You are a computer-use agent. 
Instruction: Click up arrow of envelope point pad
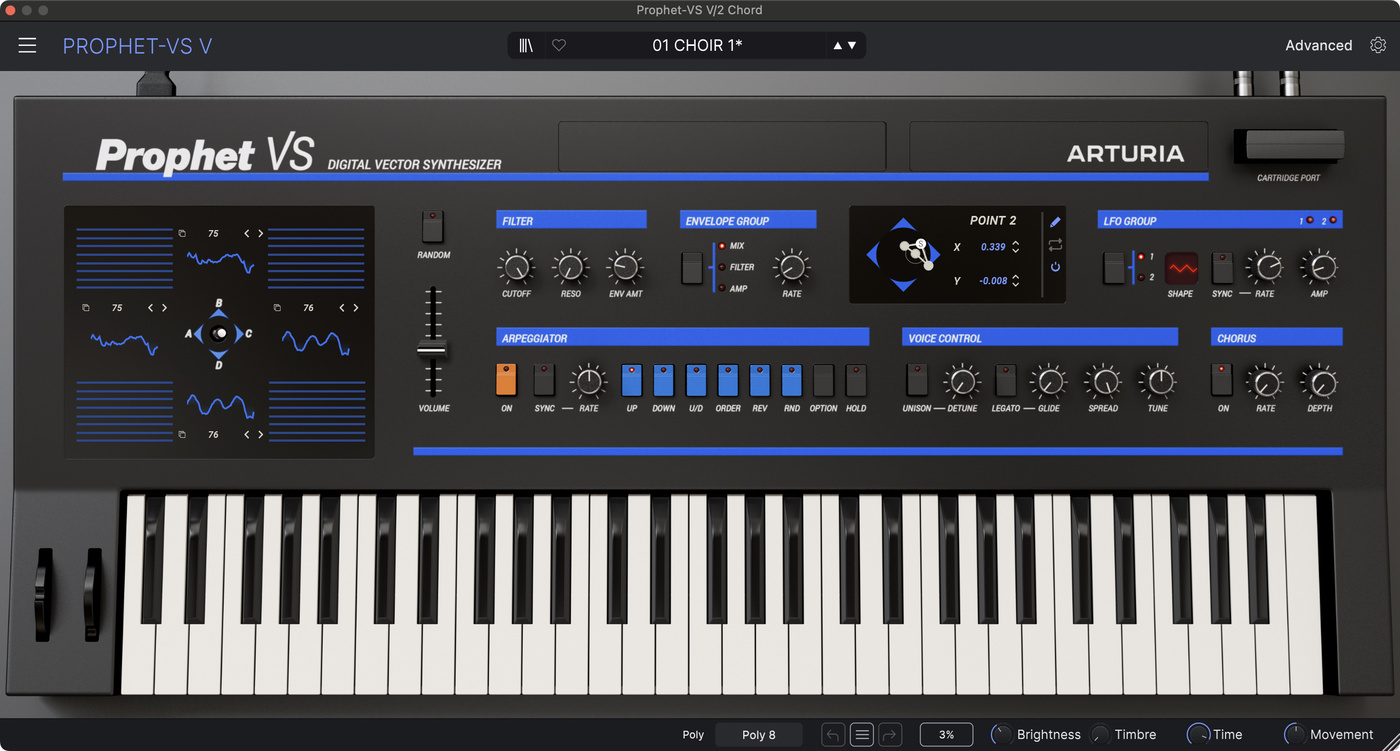click(903, 224)
